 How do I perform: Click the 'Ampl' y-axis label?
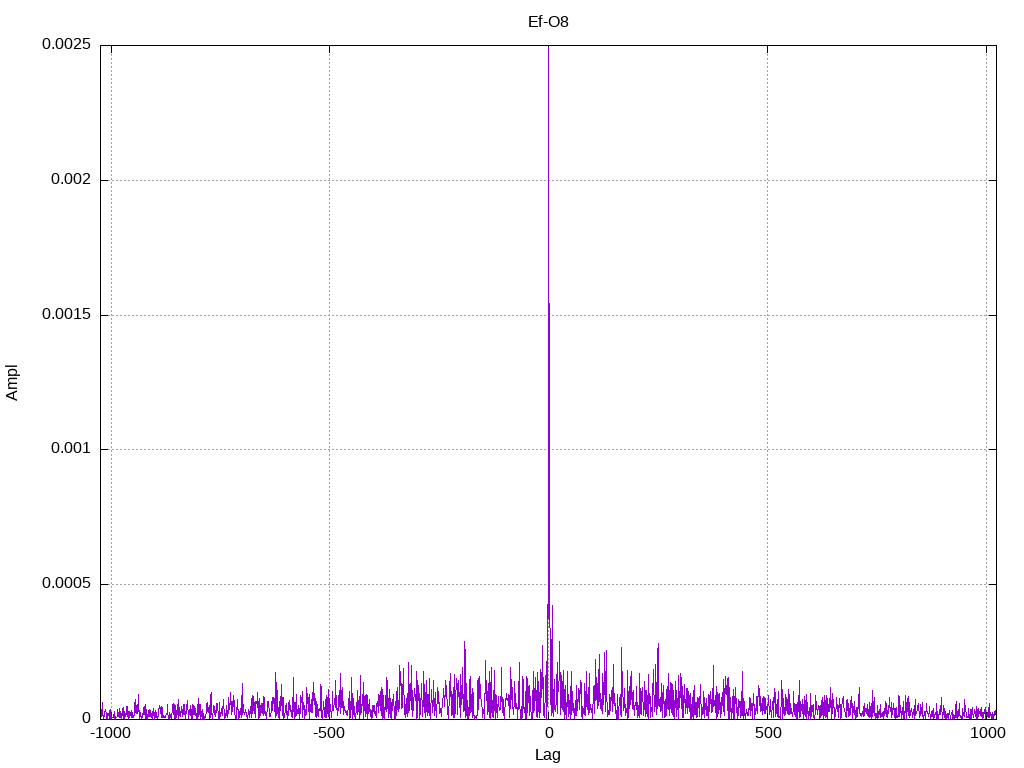tap(12, 382)
